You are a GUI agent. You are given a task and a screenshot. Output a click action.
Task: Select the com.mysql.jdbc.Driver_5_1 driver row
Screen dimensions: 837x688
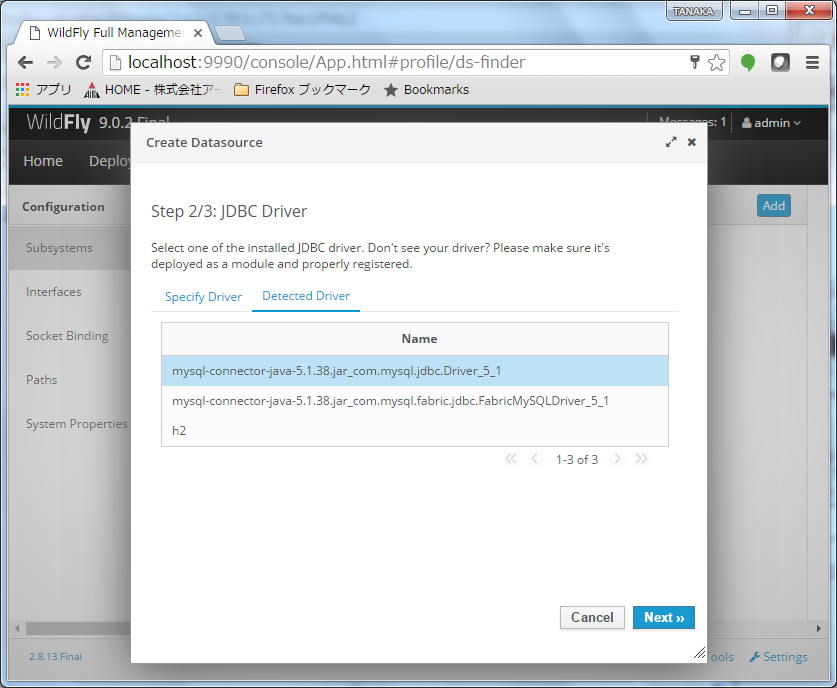click(x=415, y=371)
